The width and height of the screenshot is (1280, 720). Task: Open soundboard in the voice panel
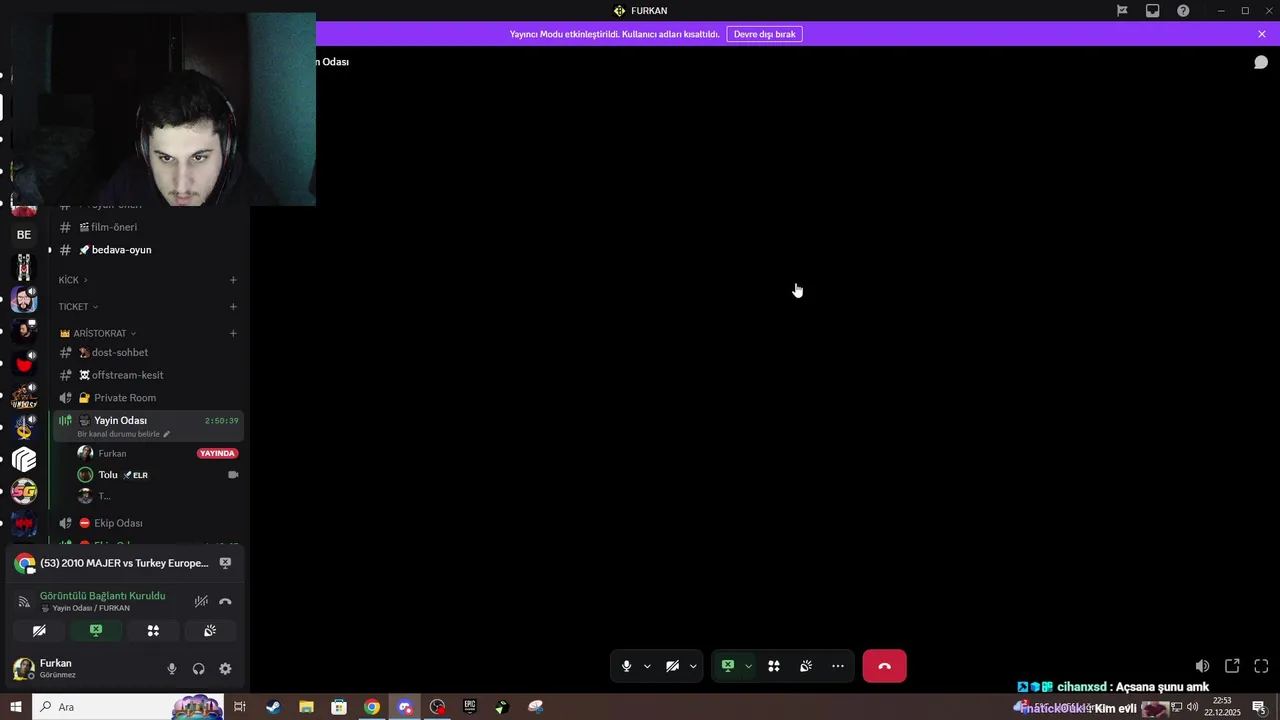coord(210,631)
